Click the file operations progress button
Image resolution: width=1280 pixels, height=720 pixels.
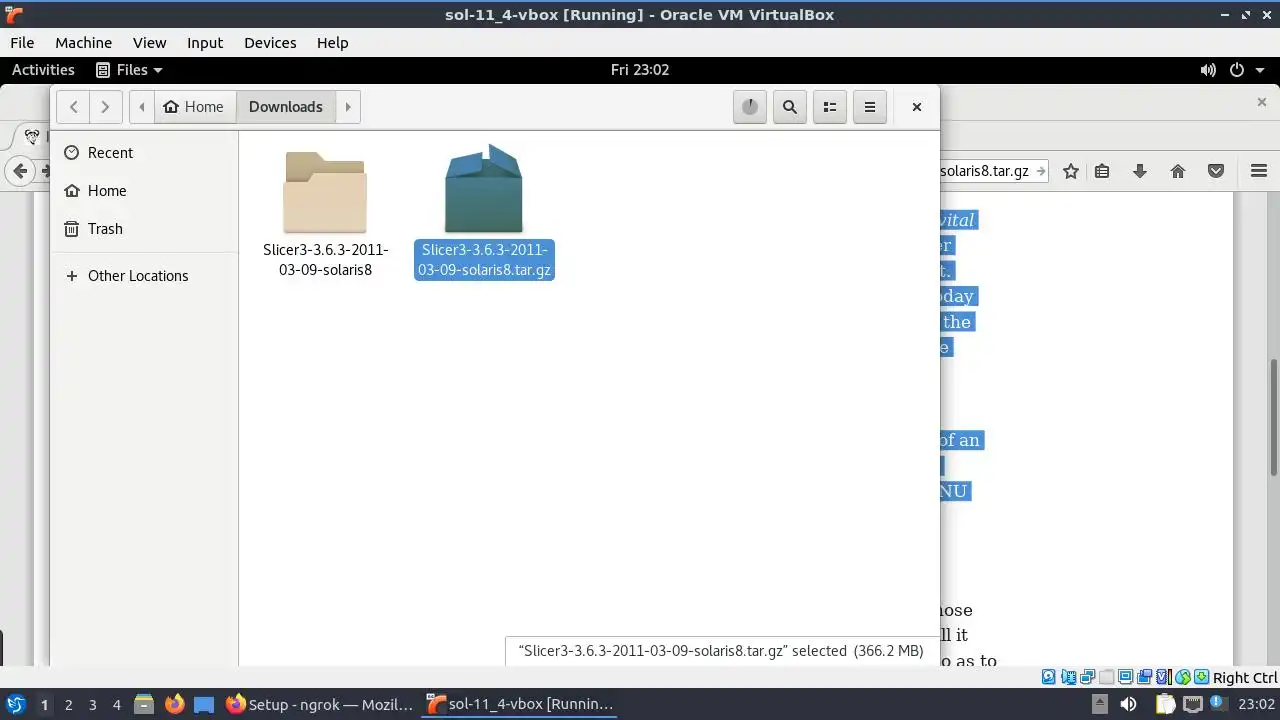(750, 107)
